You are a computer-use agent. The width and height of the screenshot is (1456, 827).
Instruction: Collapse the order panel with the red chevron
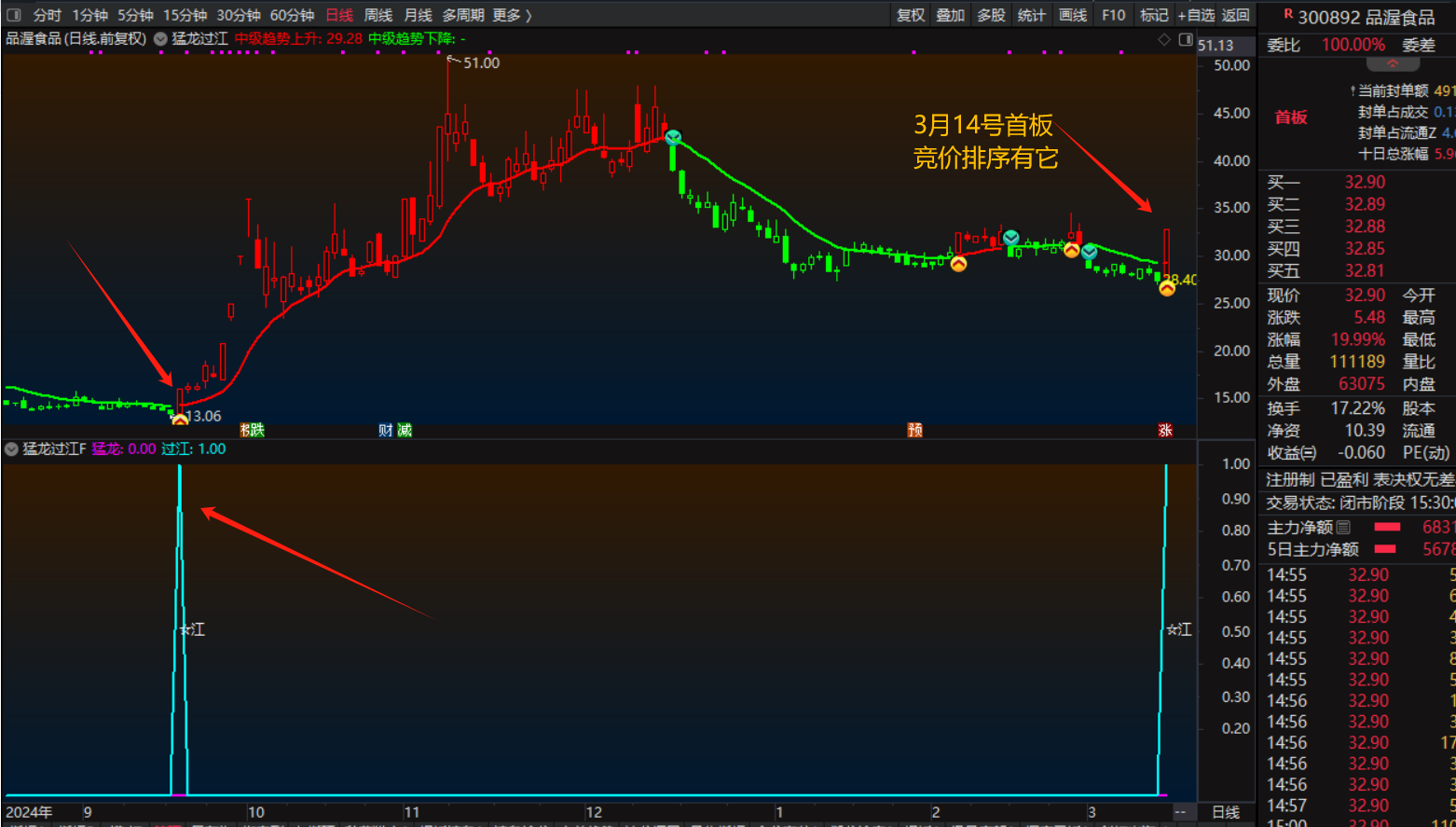click(1393, 64)
